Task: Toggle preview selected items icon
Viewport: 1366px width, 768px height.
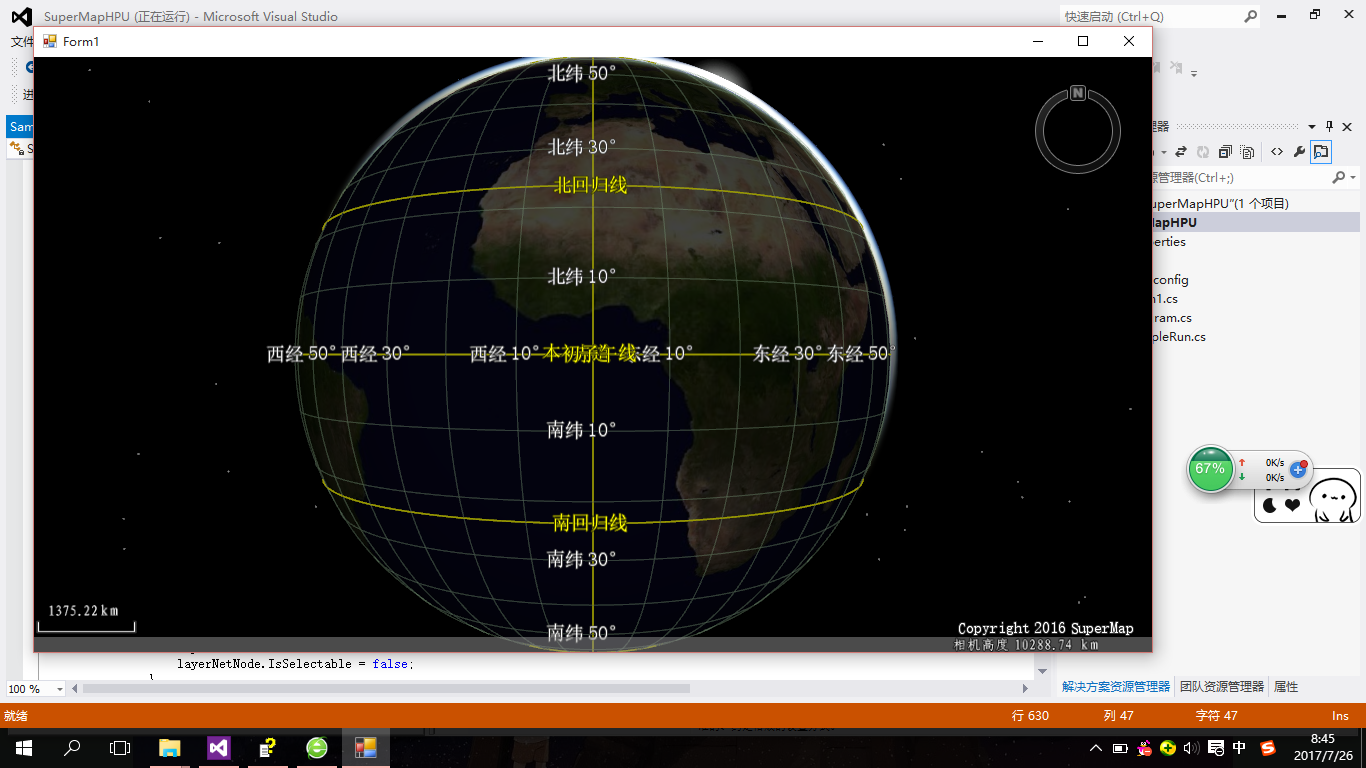Action: click(x=1321, y=152)
